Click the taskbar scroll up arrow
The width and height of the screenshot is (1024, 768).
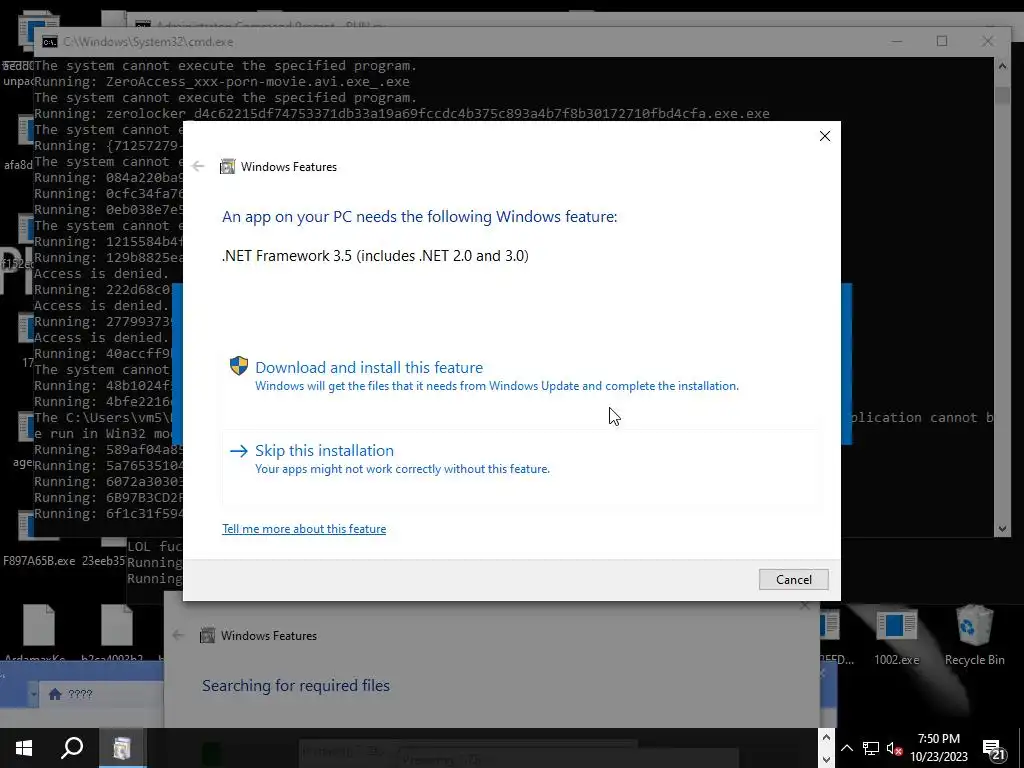pyautogui.click(x=826, y=738)
